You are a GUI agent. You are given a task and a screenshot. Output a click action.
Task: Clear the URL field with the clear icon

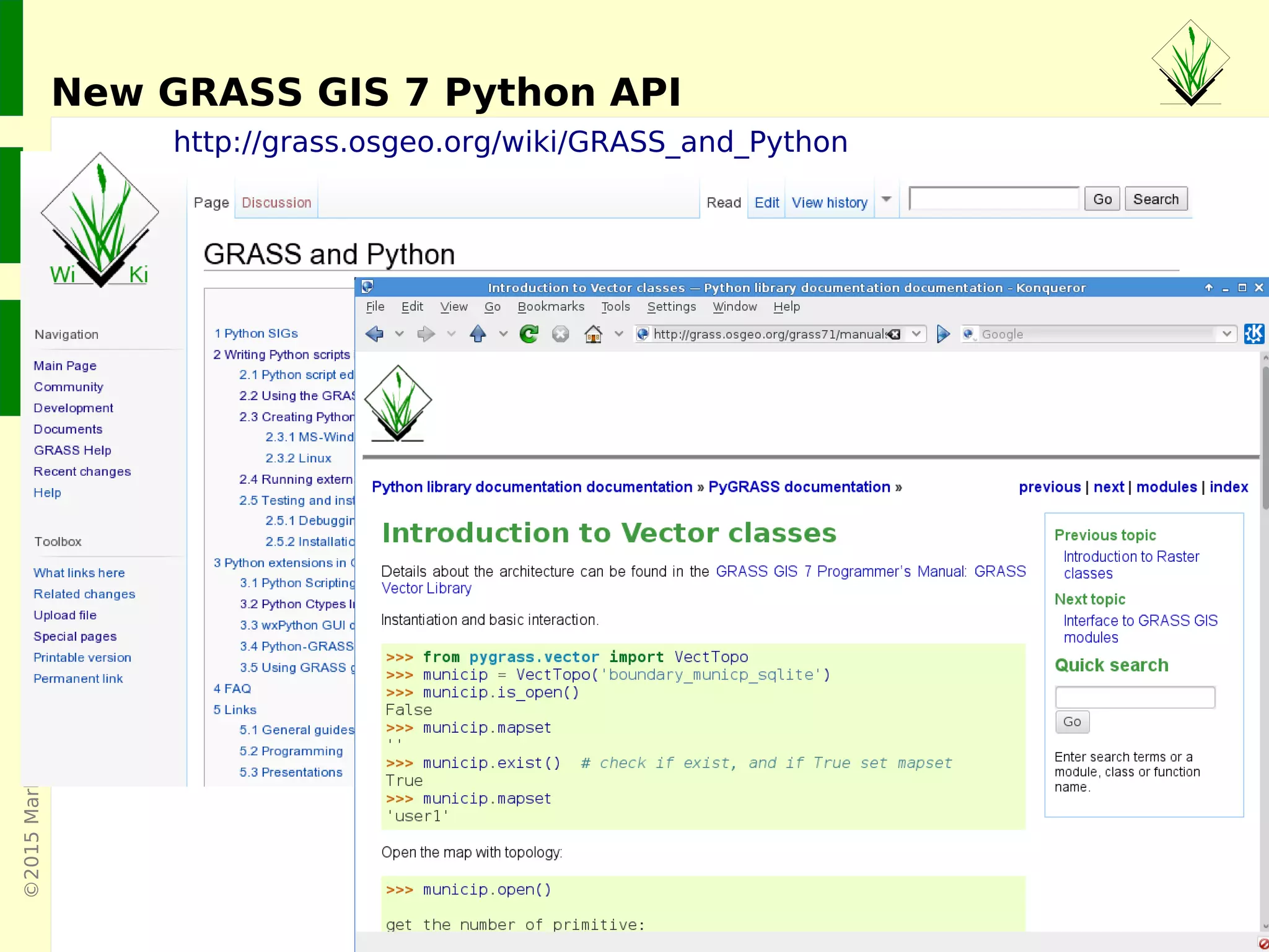pyautogui.click(x=894, y=334)
